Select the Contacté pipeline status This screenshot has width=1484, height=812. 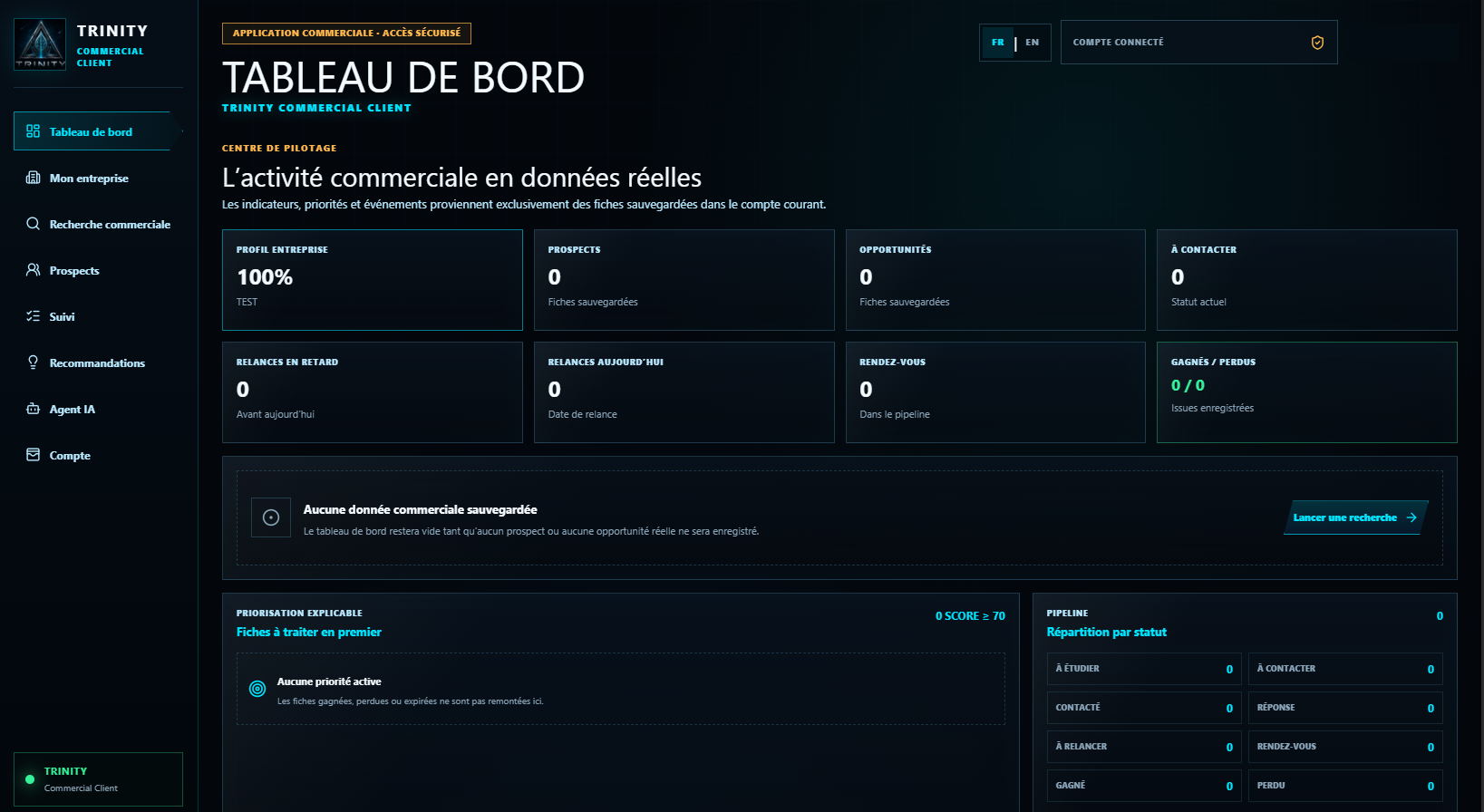coord(1144,708)
